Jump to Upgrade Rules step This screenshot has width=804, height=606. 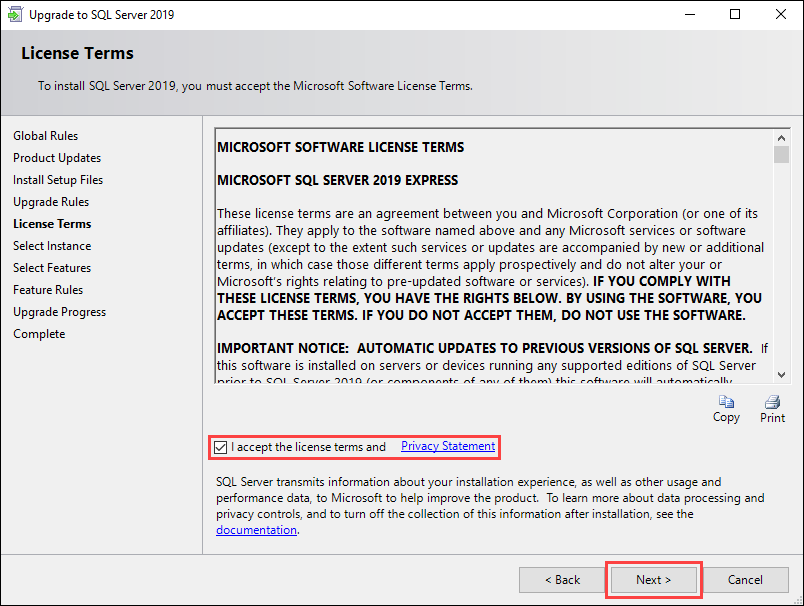(x=51, y=202)
